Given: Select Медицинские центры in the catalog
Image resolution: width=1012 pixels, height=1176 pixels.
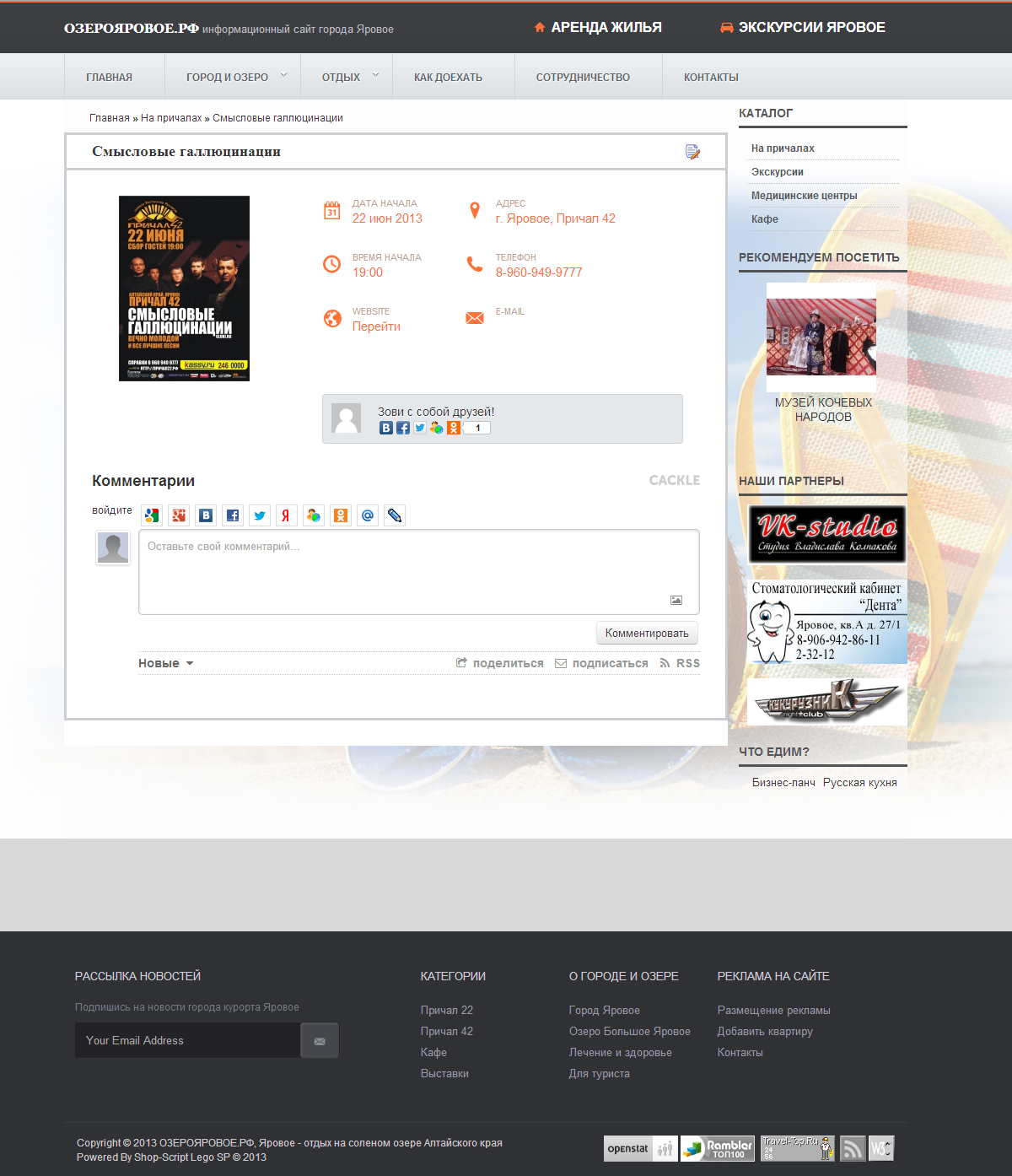Looking at the screenshot, I should 804,196.
